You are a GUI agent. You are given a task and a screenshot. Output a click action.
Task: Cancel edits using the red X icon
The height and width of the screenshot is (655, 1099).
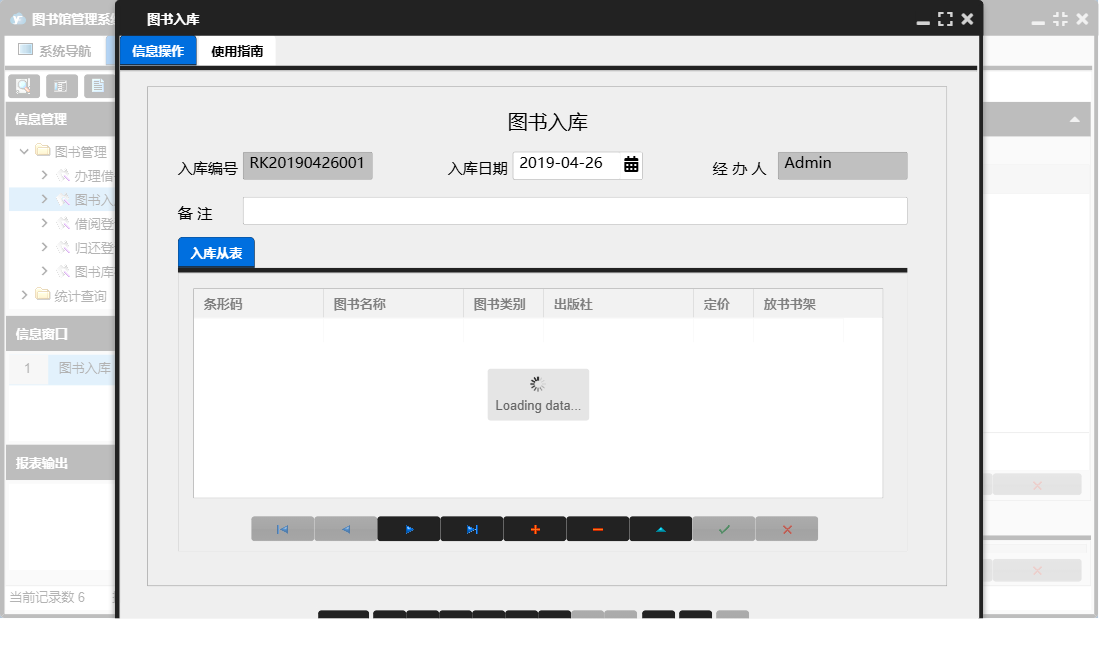786,528
